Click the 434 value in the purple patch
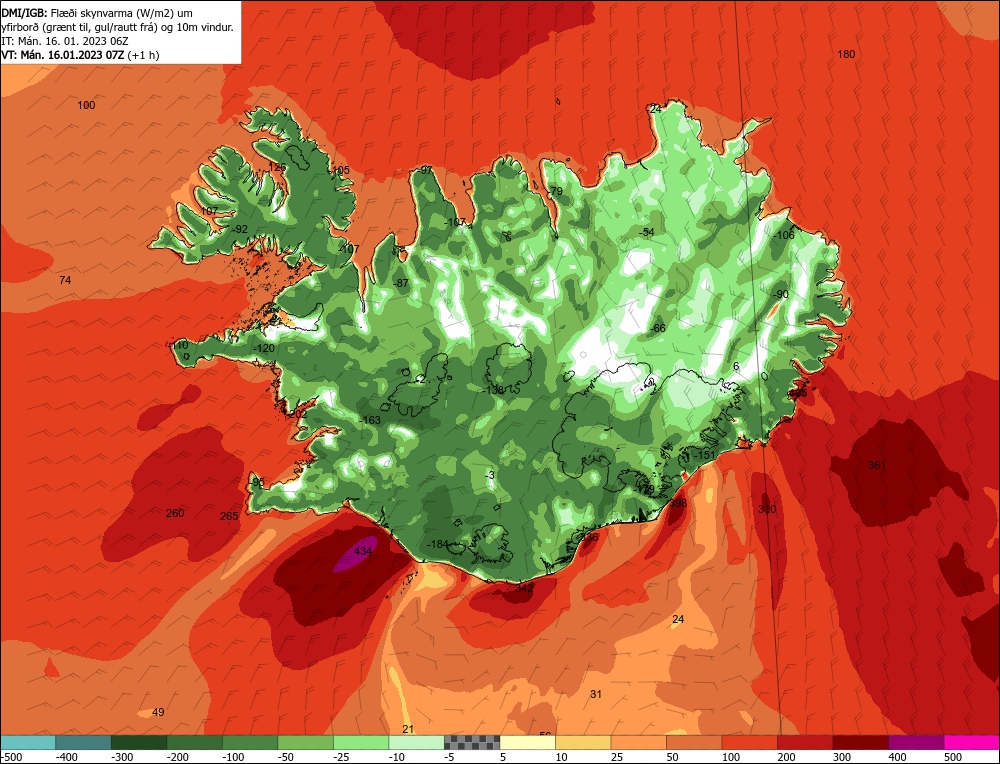1000x764 pixels. point(362,551)
